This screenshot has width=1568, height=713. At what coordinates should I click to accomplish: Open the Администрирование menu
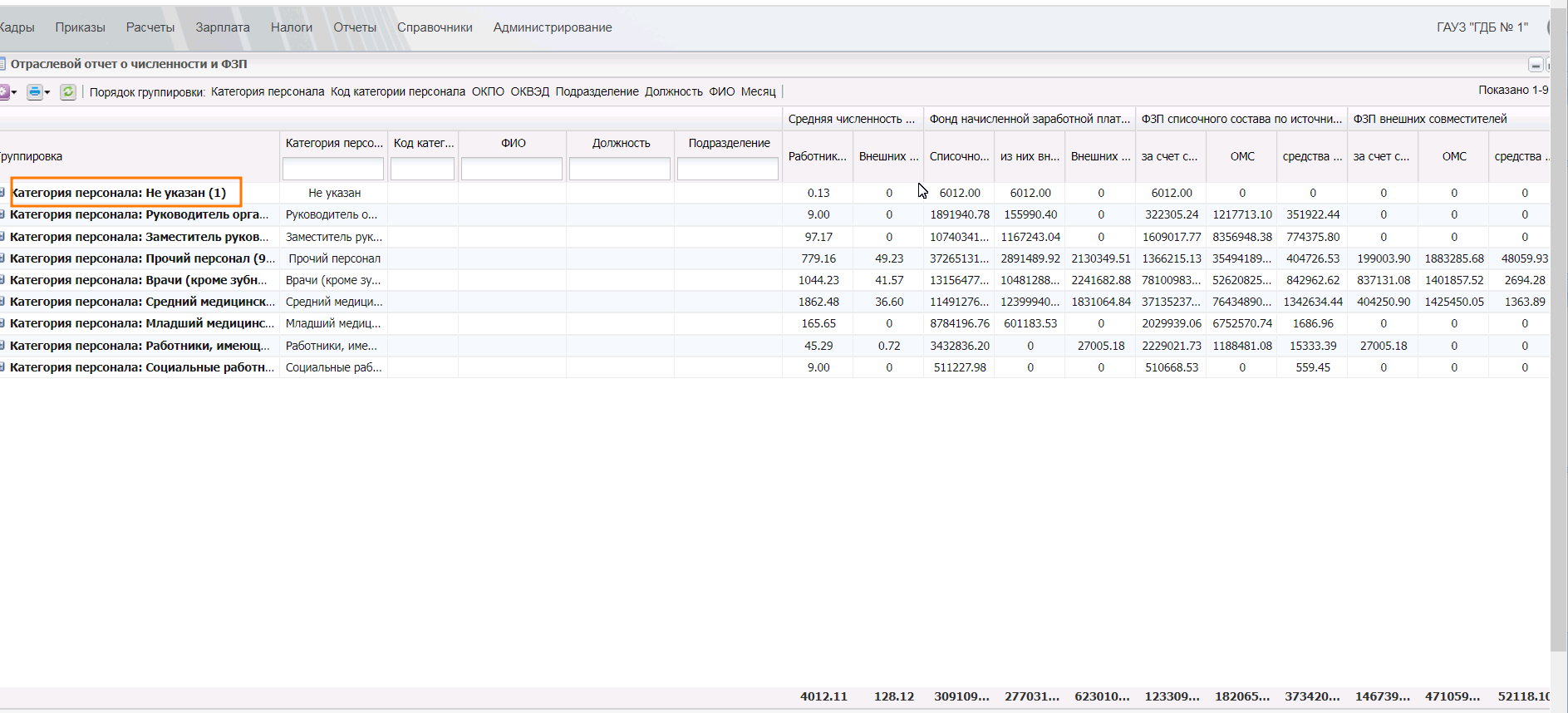click(x=553, y=27)
